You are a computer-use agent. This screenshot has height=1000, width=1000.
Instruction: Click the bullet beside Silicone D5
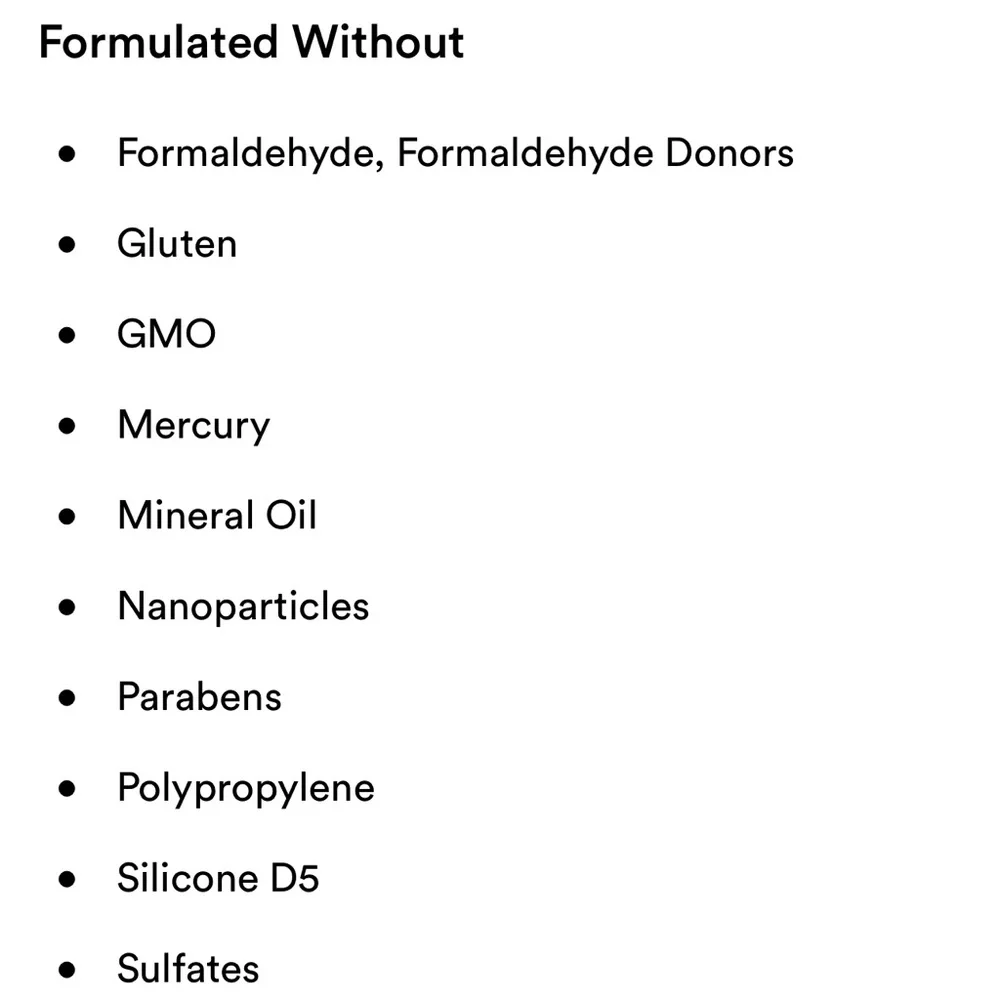(67, 879)
